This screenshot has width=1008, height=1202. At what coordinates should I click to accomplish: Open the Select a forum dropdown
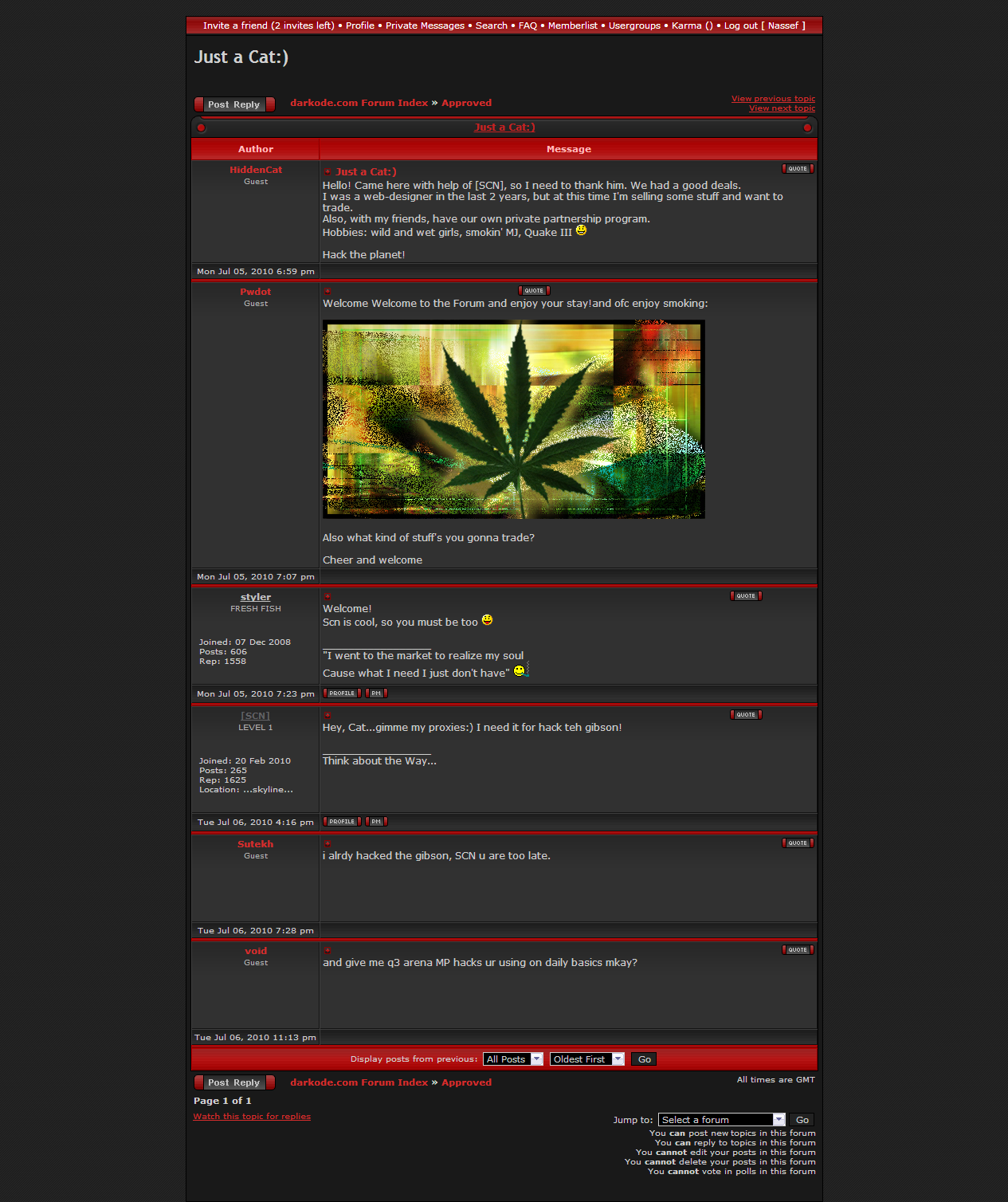[x=721, y=1120]
